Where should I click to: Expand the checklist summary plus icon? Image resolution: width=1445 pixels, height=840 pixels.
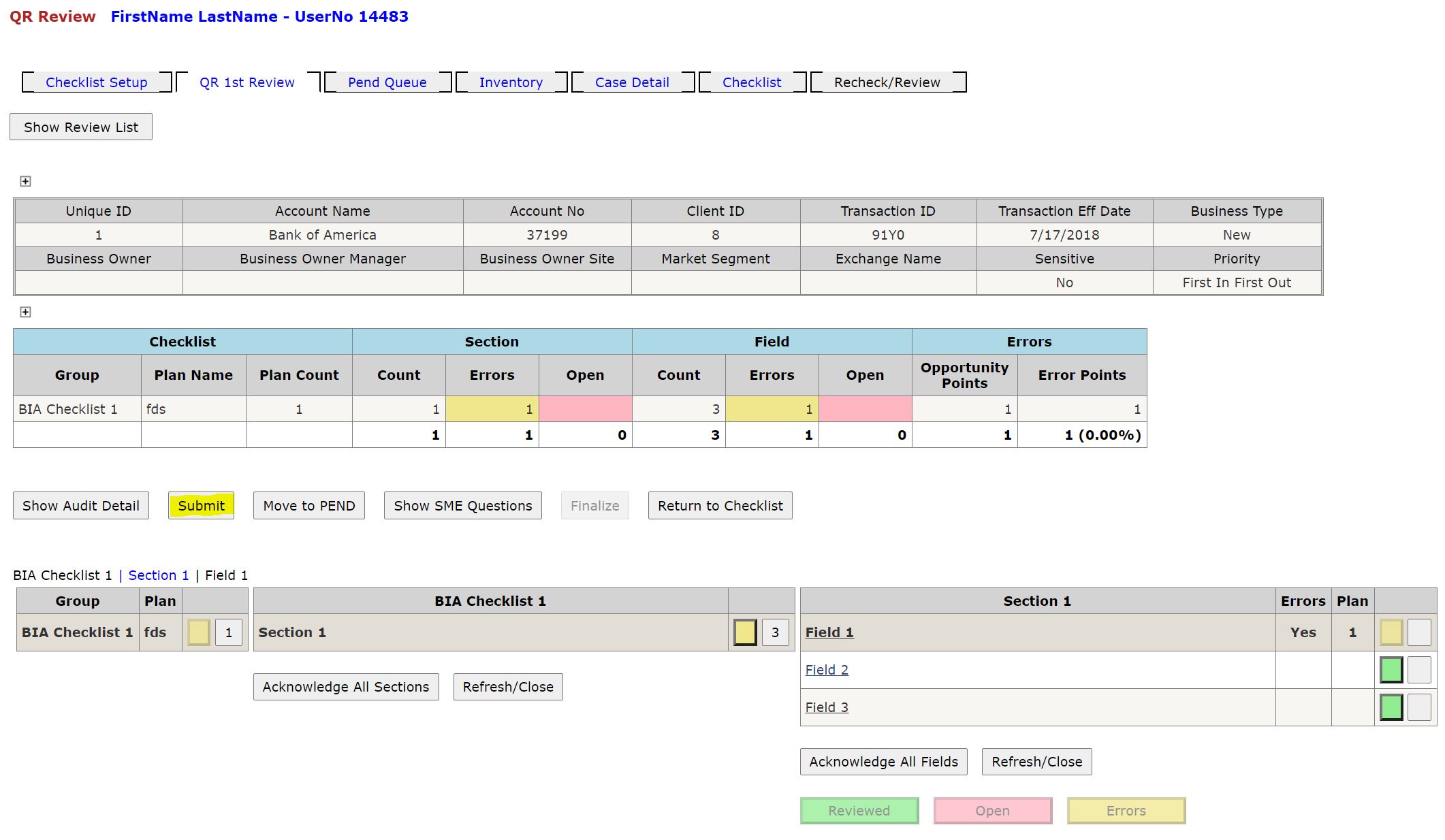(25, 312)
